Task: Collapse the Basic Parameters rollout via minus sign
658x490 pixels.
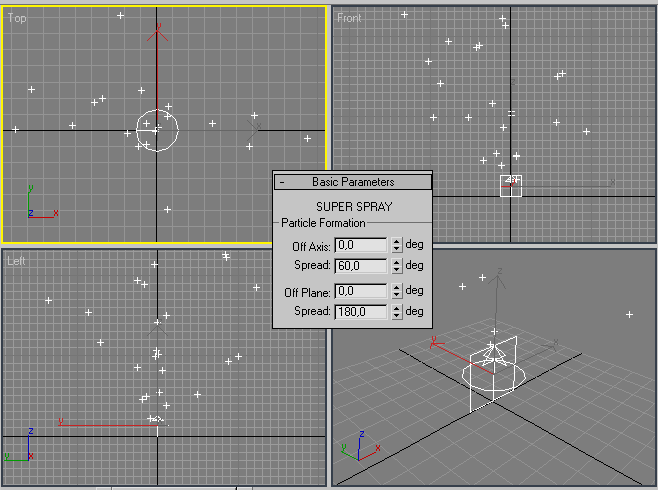Action: pyautogui.click(x=283, y=182)
